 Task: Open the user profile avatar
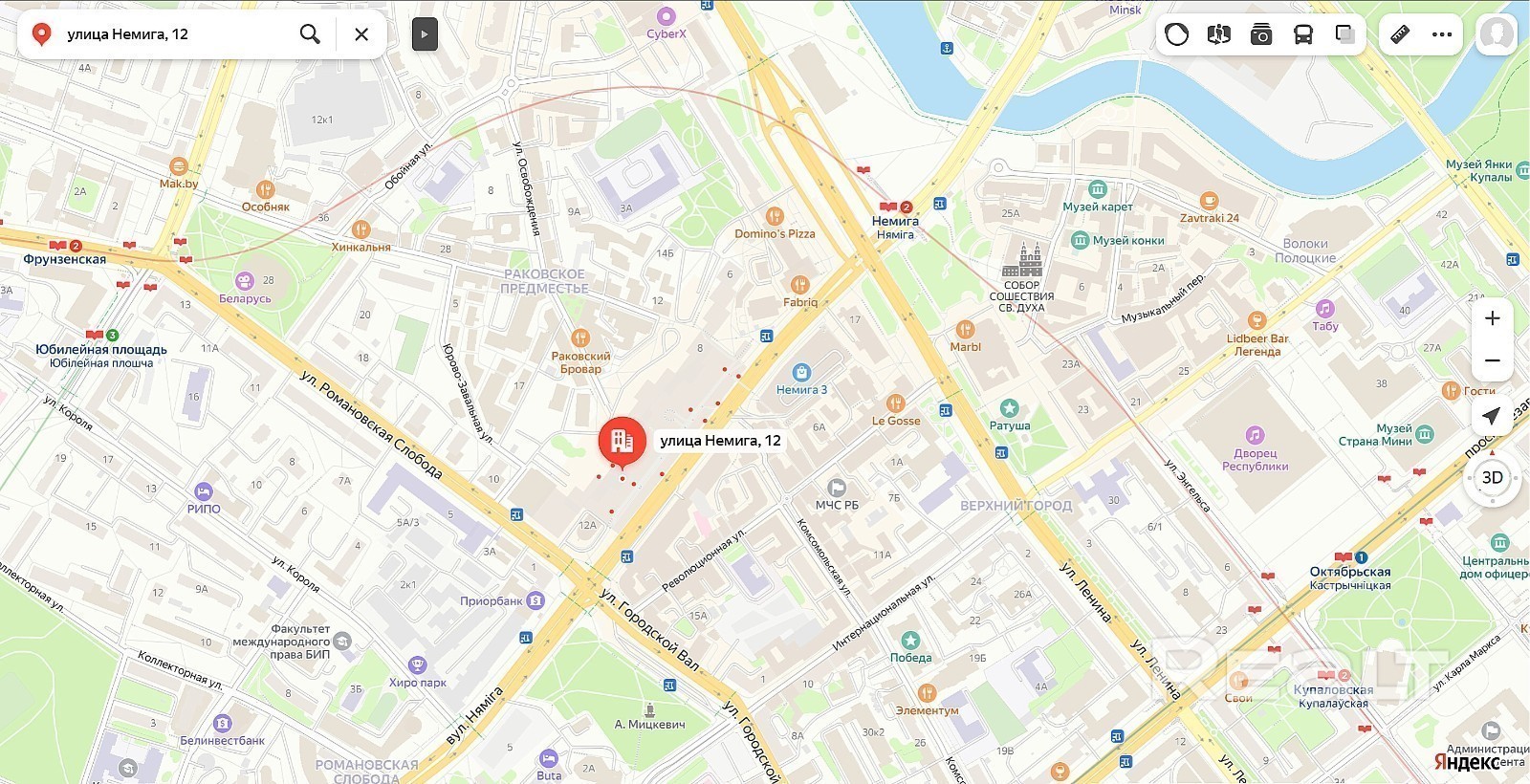click(x=1497, y=35)
